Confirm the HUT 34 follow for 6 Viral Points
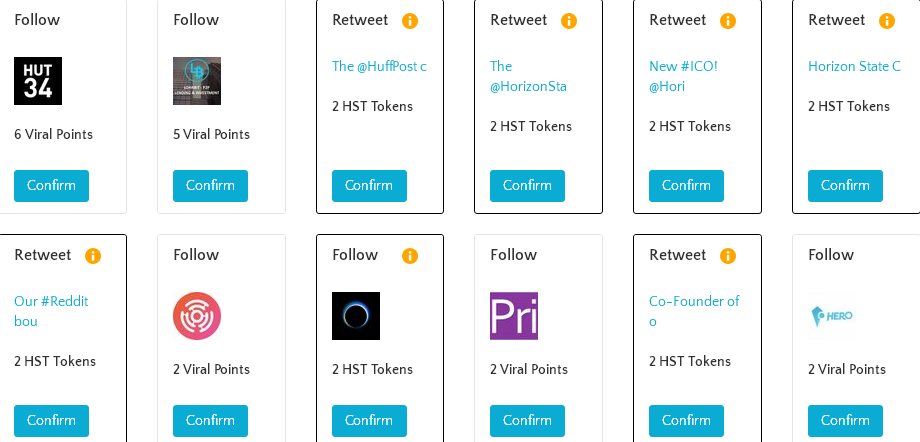Screen dimensions: 920x442 click(51, 186)
